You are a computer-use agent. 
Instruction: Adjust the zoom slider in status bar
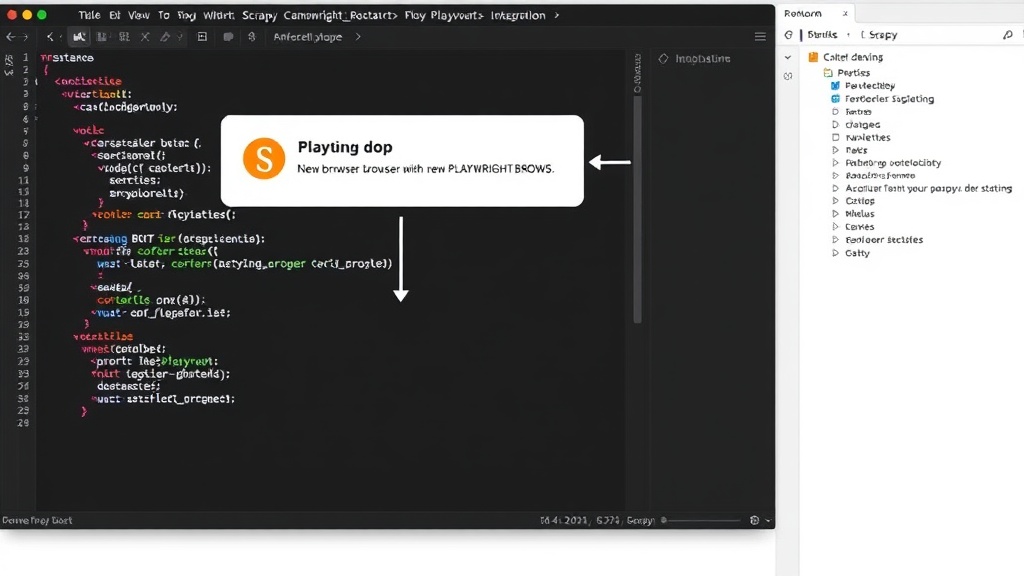point(701,520)
